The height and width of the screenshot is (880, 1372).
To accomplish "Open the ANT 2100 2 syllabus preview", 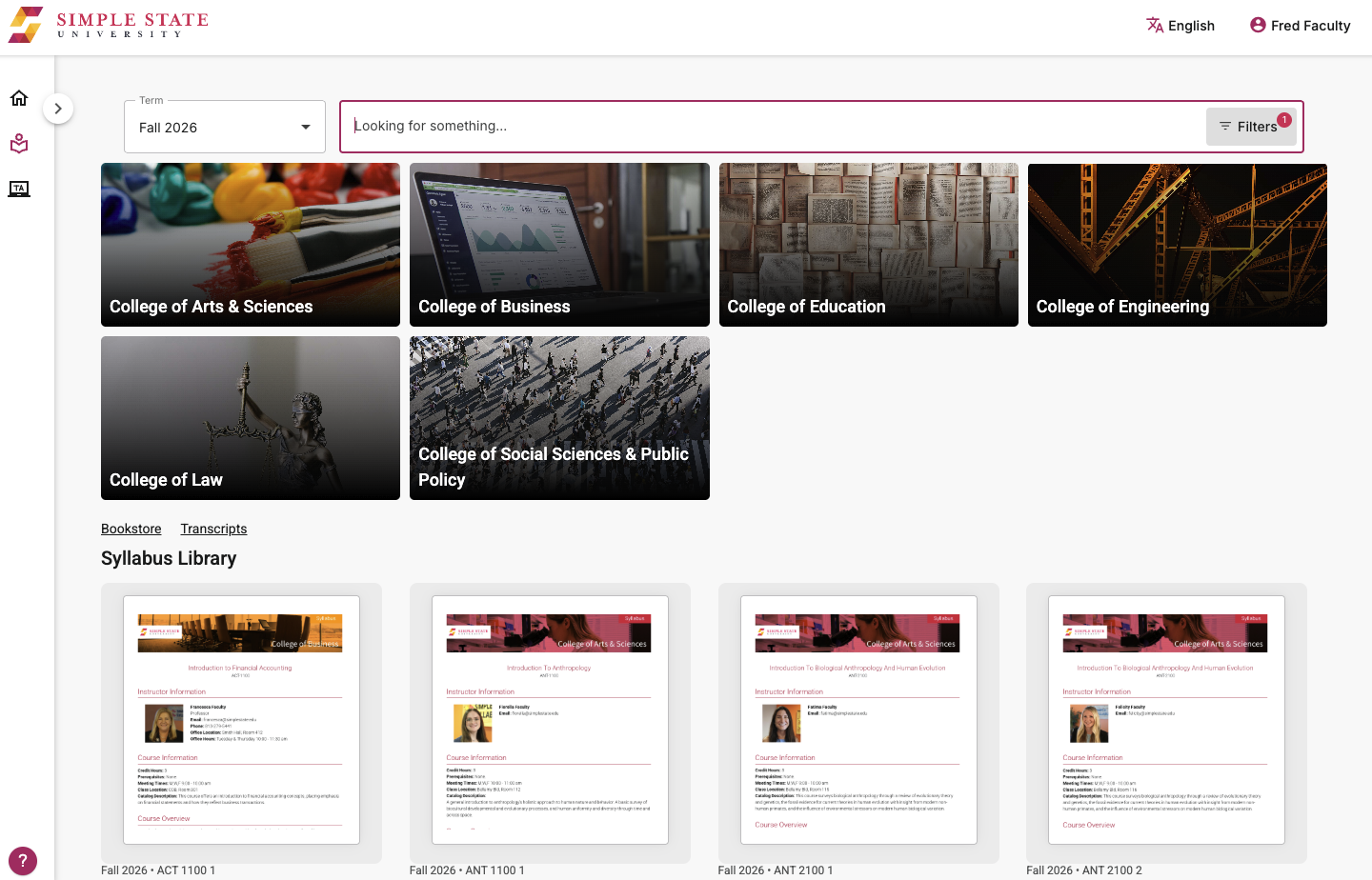I will tap(1166, 723).
